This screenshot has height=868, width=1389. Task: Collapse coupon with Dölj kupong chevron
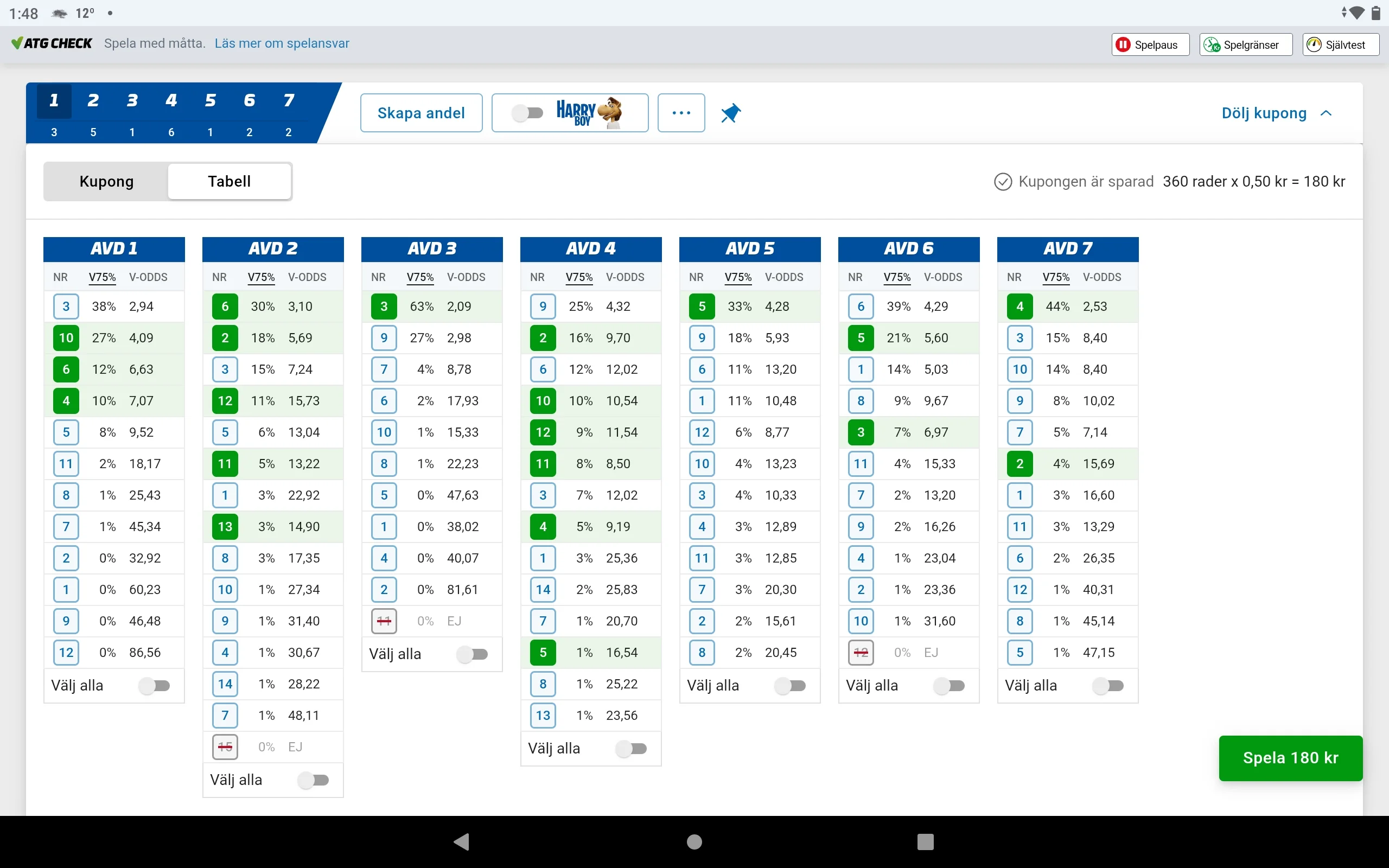1326,113
